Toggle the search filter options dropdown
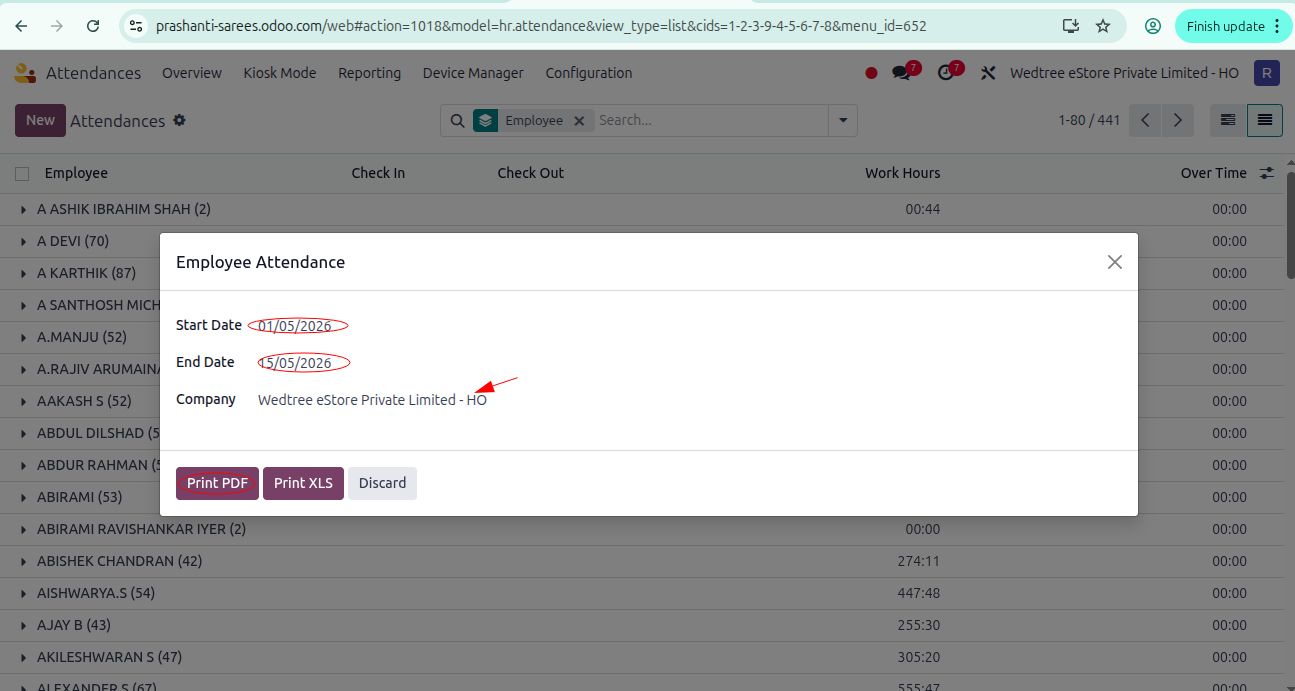The image size is (1295, 691). 843,120
